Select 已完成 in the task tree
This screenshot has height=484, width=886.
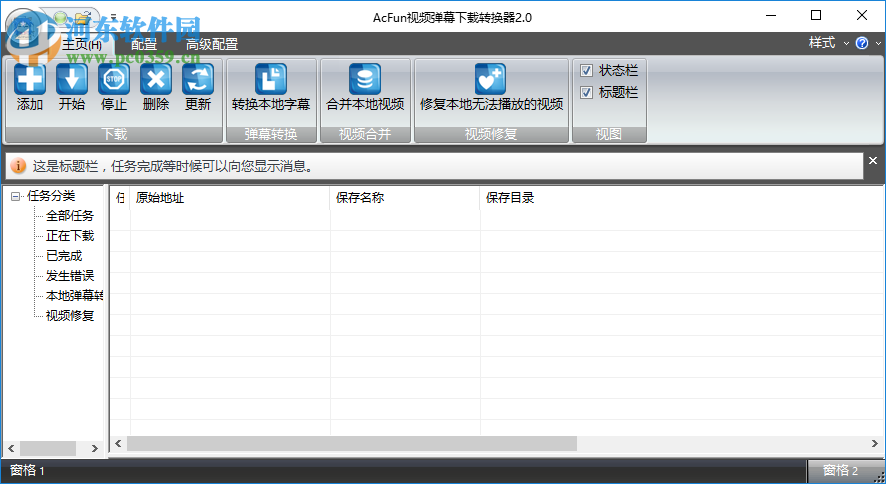[x=64, y=256]
